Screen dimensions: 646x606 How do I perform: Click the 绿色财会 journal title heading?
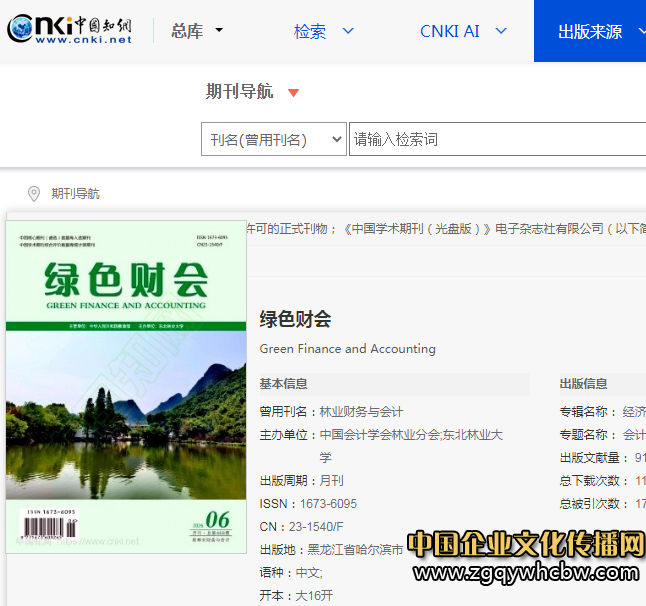(x=295, y=319)
